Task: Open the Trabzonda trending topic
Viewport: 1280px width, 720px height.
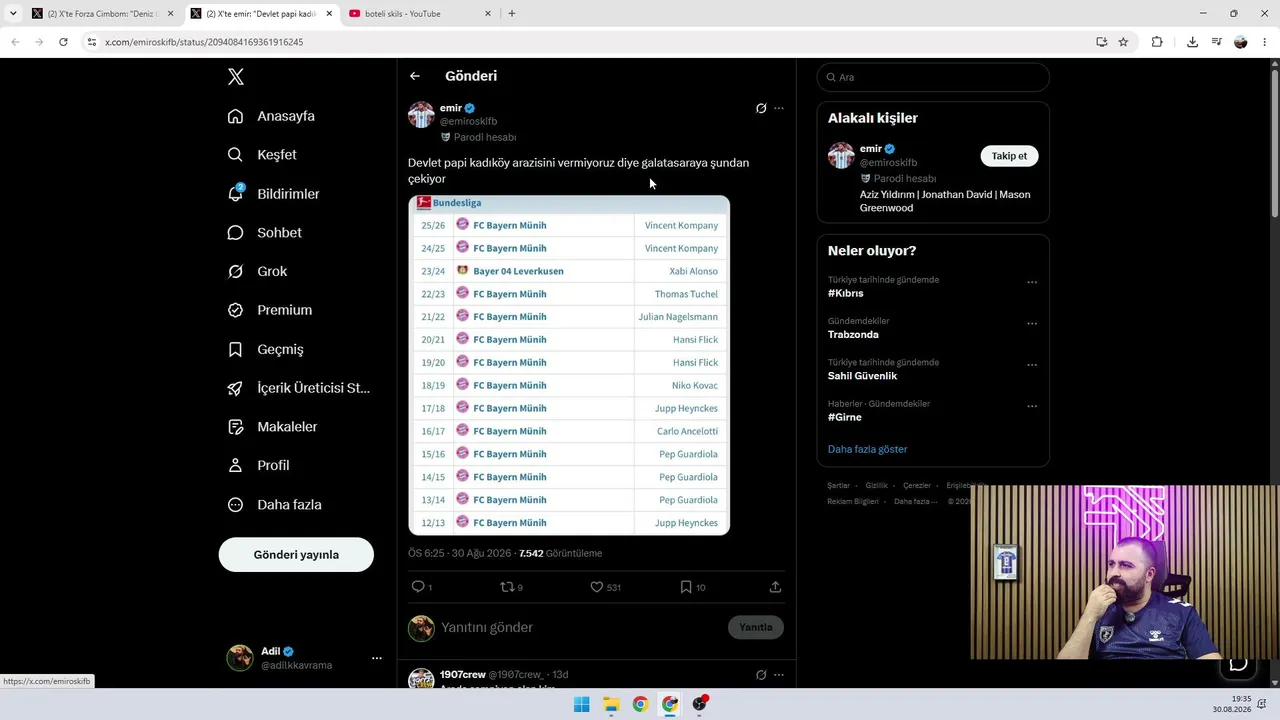Action: [853, 335]
